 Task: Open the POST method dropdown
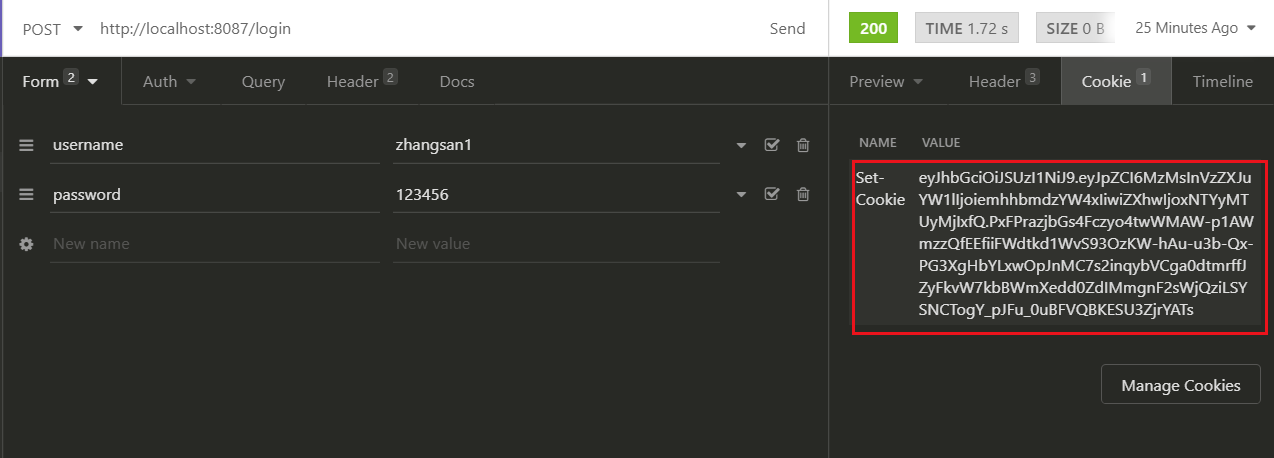pos(53,29)
